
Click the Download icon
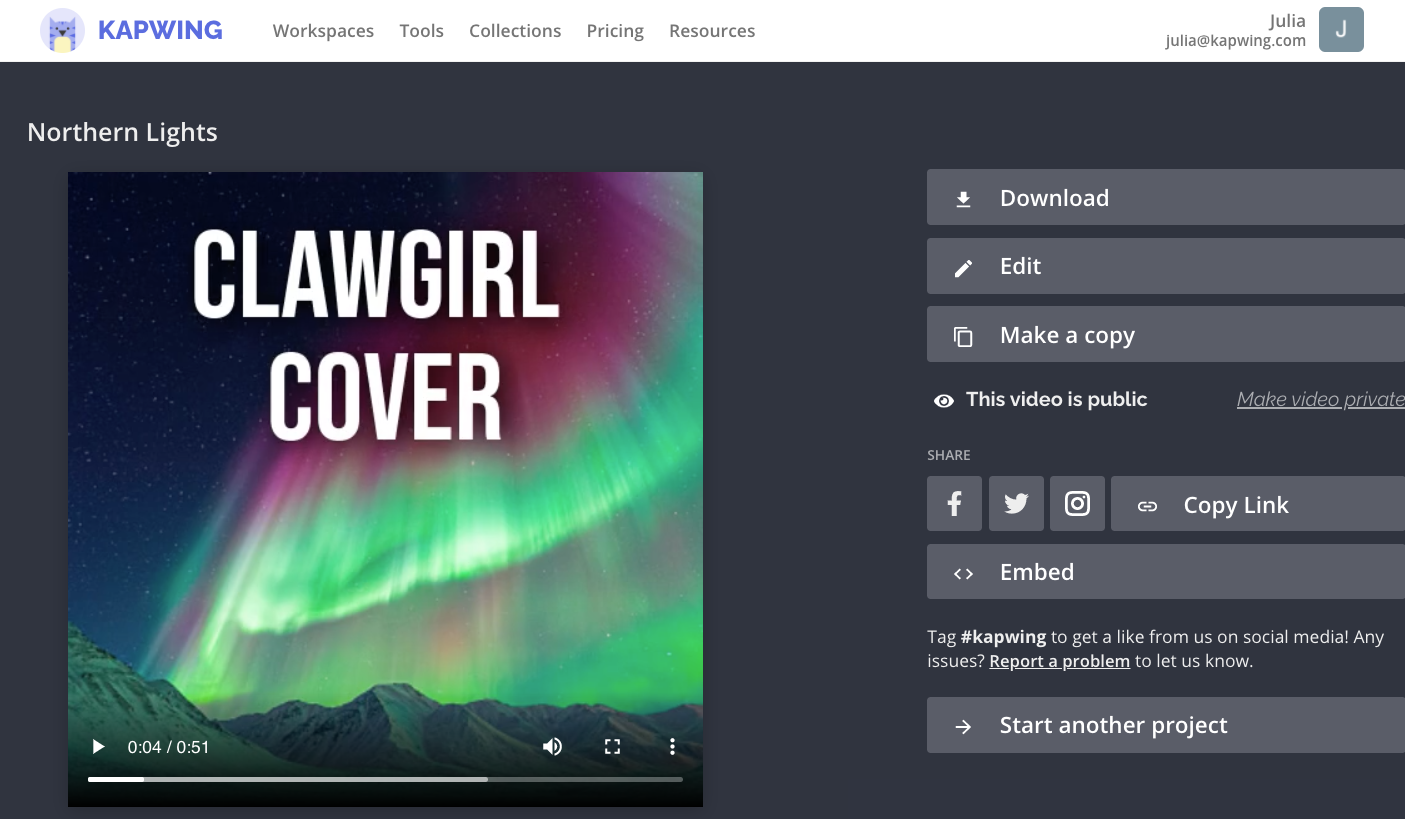pyautogui.click(x=963, y=197)
